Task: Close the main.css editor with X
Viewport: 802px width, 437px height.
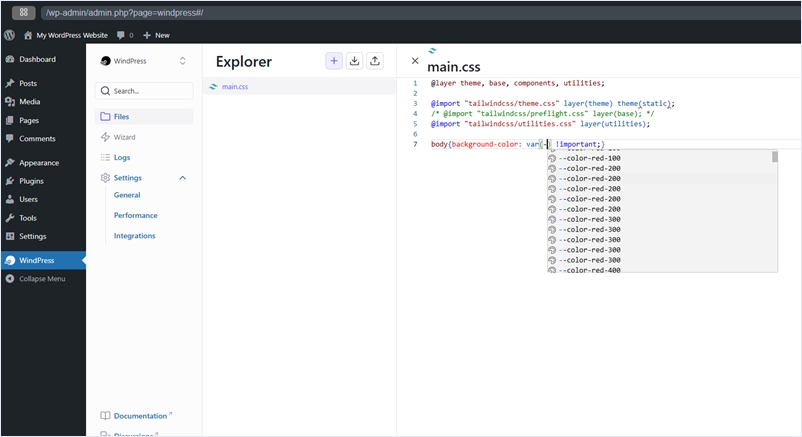Action: tap(415, 61)
